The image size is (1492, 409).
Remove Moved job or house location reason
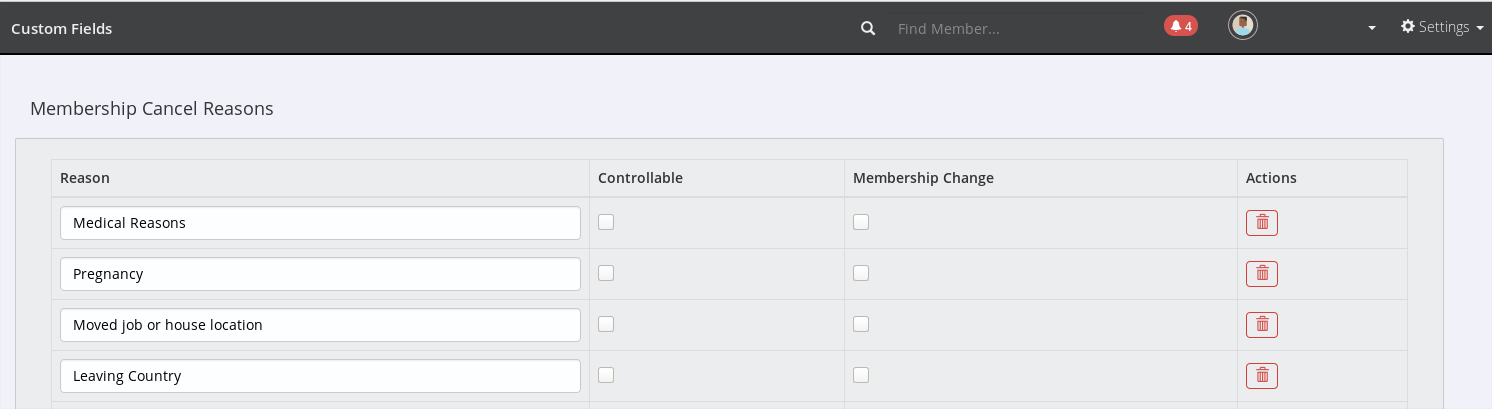1261,325
